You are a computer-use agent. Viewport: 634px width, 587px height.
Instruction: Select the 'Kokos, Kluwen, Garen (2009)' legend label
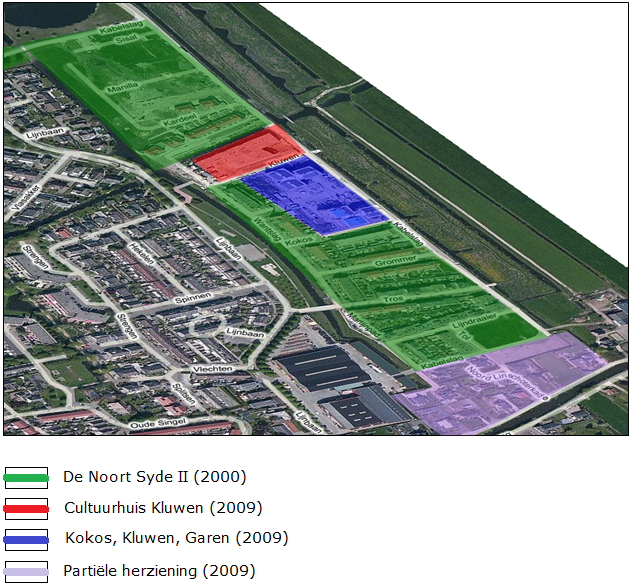pyautogui.click(x=176, y=538)
